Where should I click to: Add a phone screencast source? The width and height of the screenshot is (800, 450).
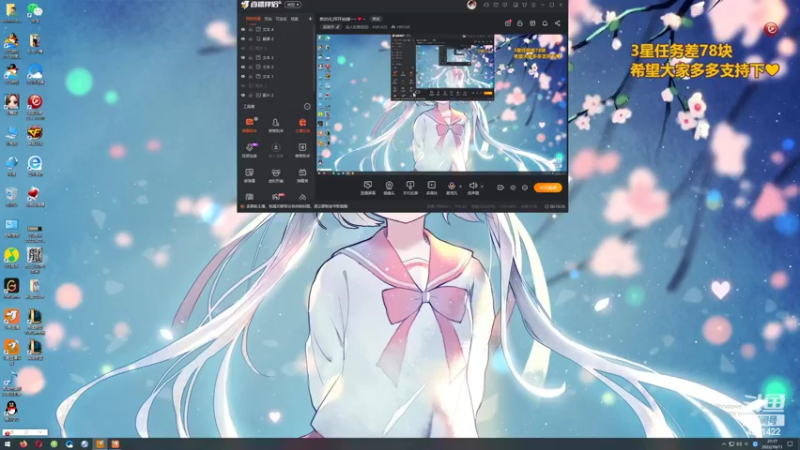pos(410,188)
